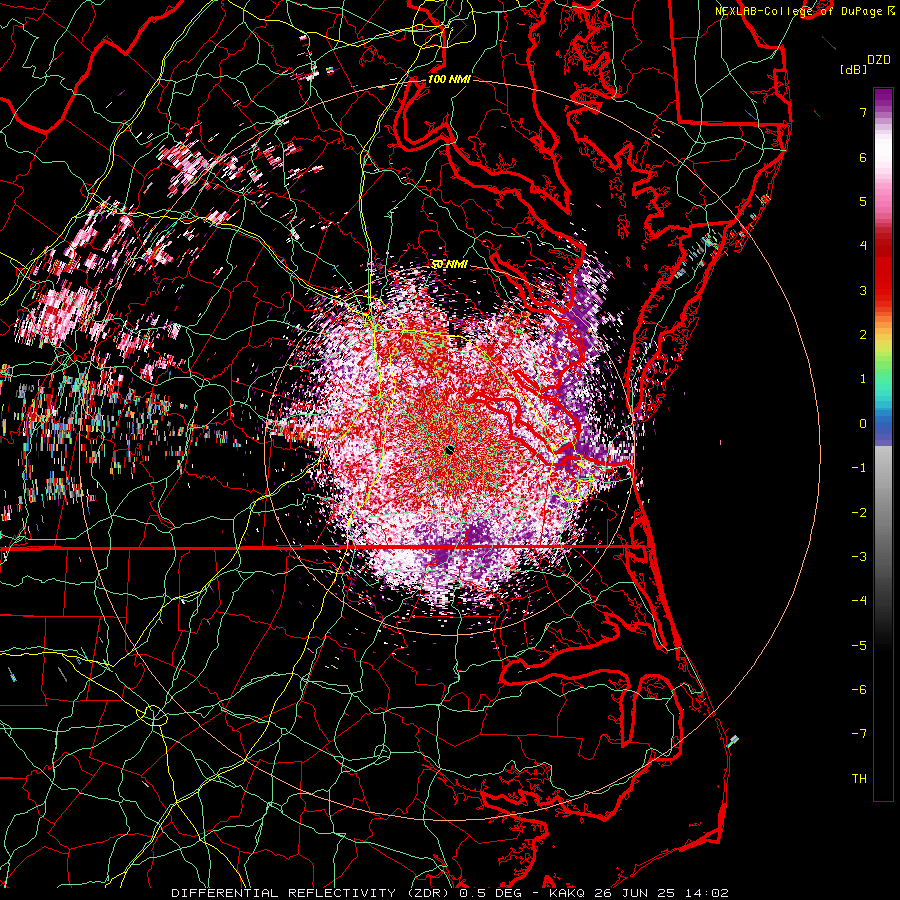Screen dimensions: 900x900
Task: Click the 3 value on the dB scale
Action: pyautogui.click(x=863, y=290)
